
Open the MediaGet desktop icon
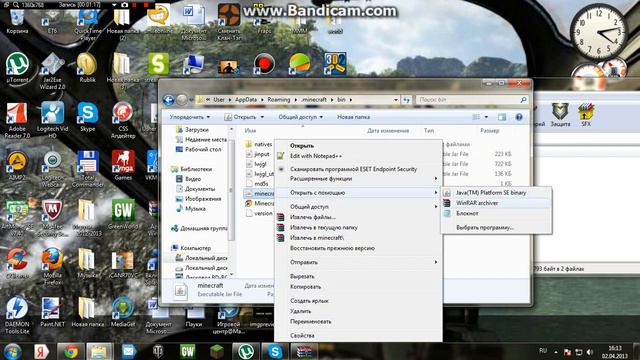[x=122, y=312]
